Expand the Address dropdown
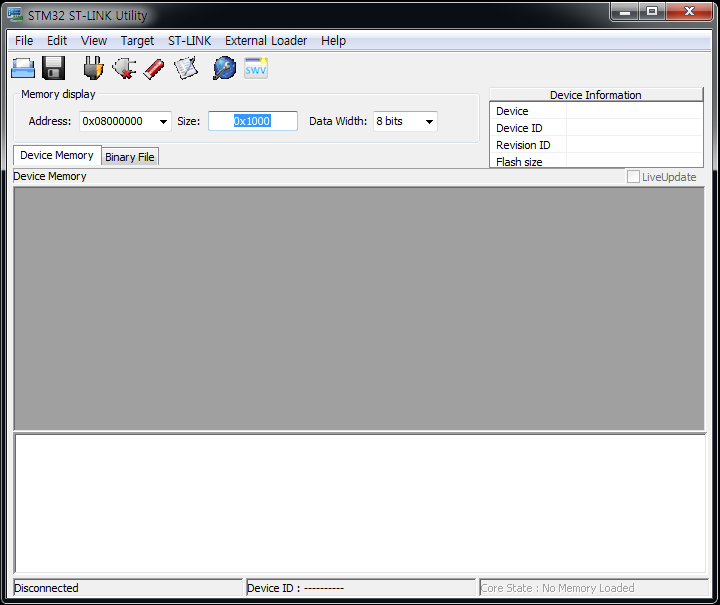This screenshot has width=720, height=605. click(163, 122)
